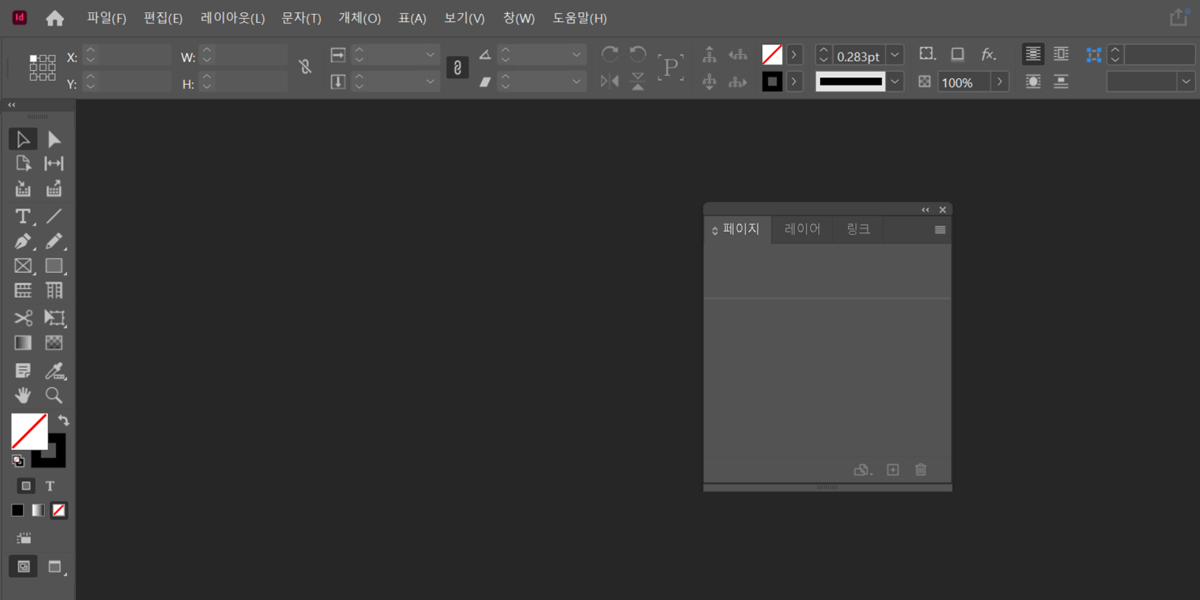Select the Line tool
The image size is (1200, 600).
click(55, 216)
